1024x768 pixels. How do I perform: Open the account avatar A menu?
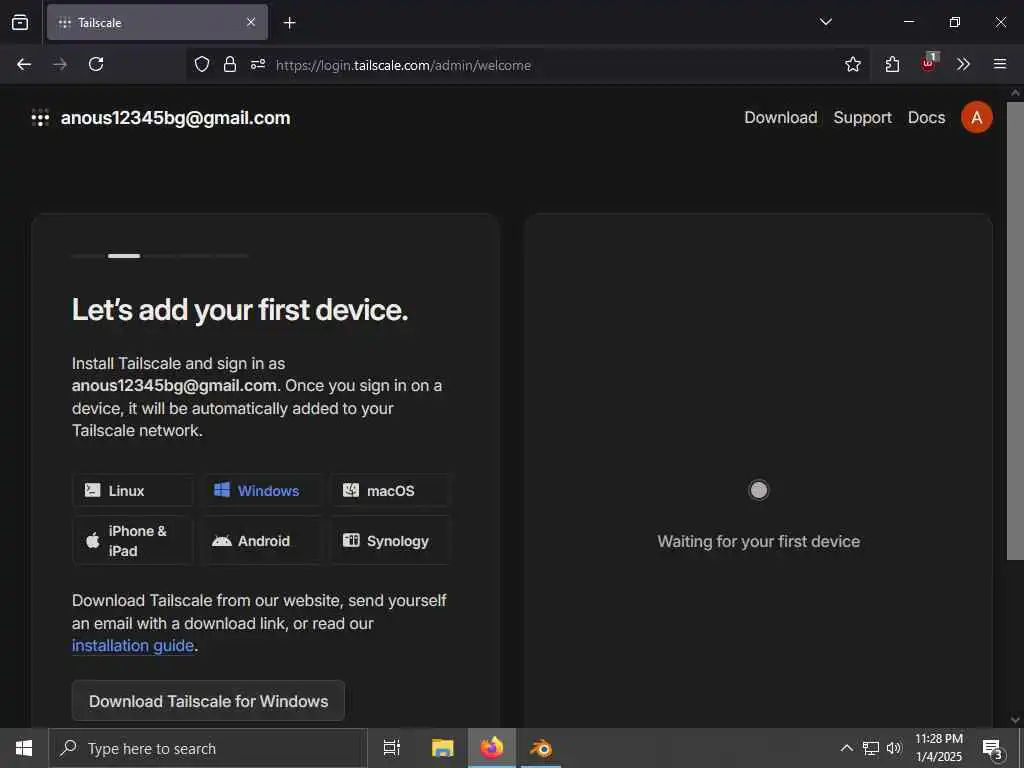[x=976, y=118]
